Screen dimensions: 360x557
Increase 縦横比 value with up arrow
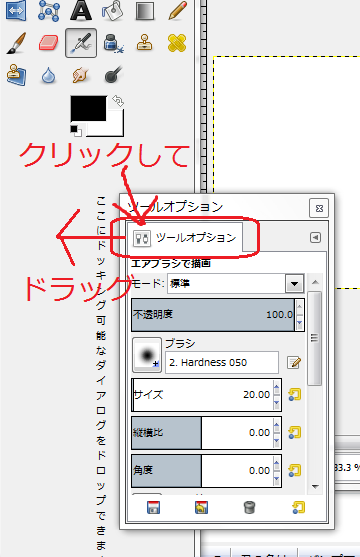[276, 425]
